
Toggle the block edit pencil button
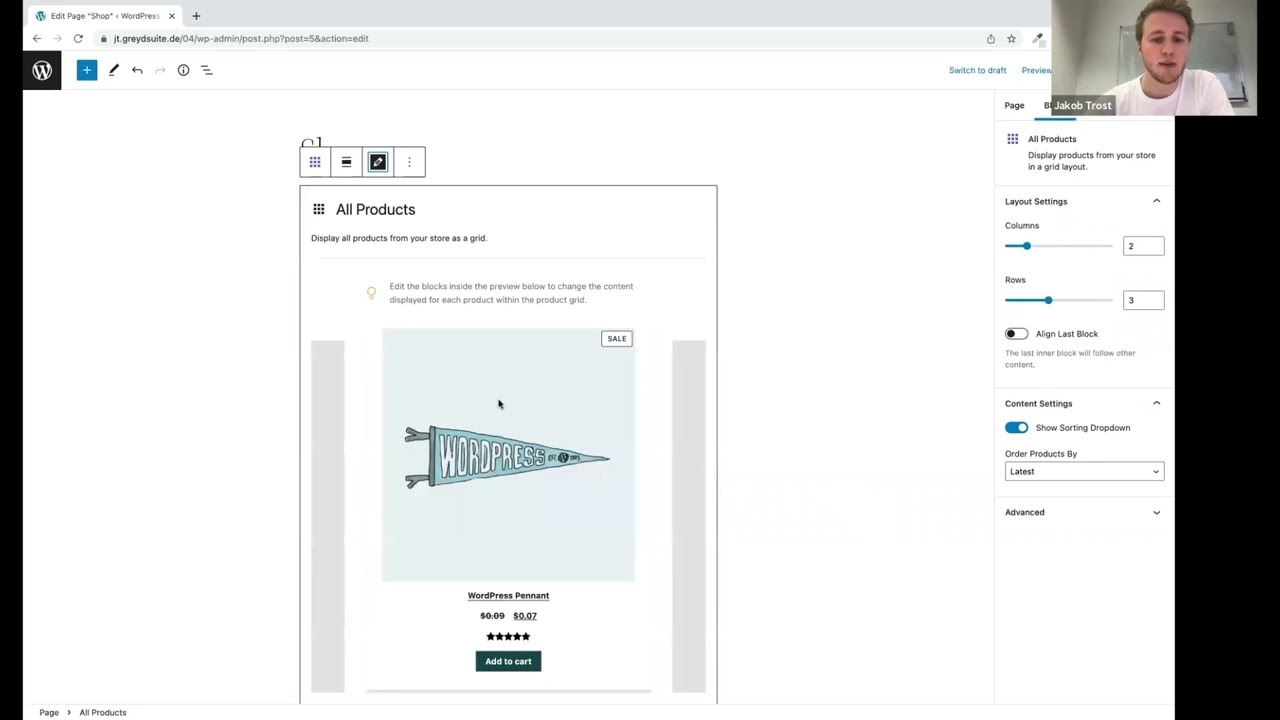pyautogui.click(x=378, y=162)
